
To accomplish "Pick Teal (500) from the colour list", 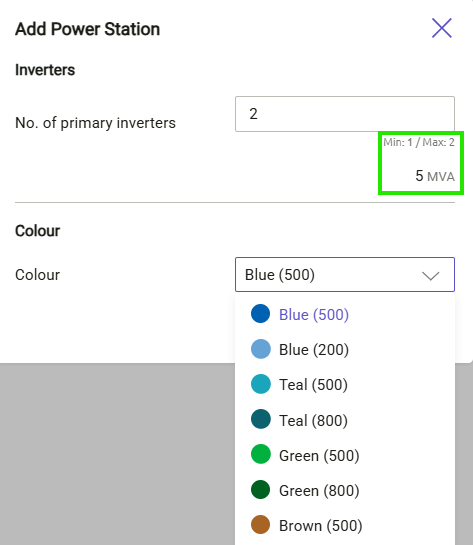I will 345,384.
